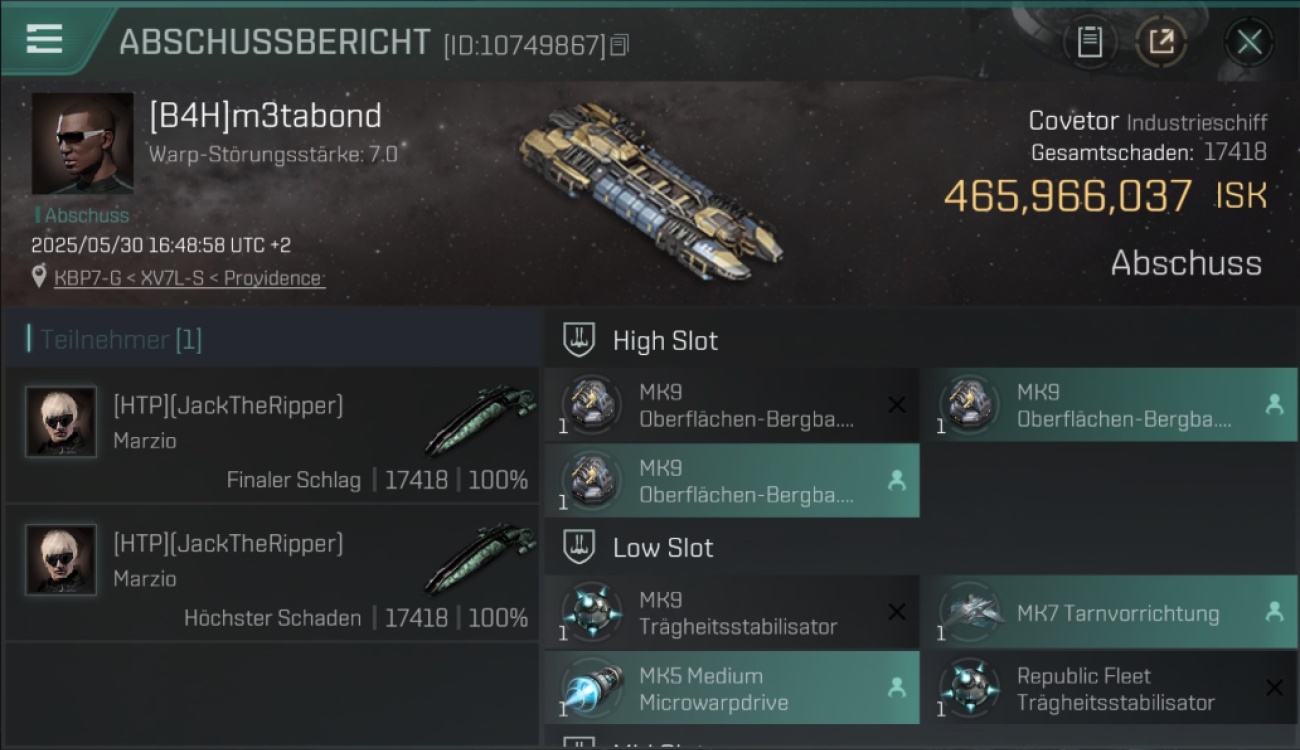The width and height of the screenshot is (1300, 750).
Task: Tap the share/export report icon
Action: [x=1160, y=42]
